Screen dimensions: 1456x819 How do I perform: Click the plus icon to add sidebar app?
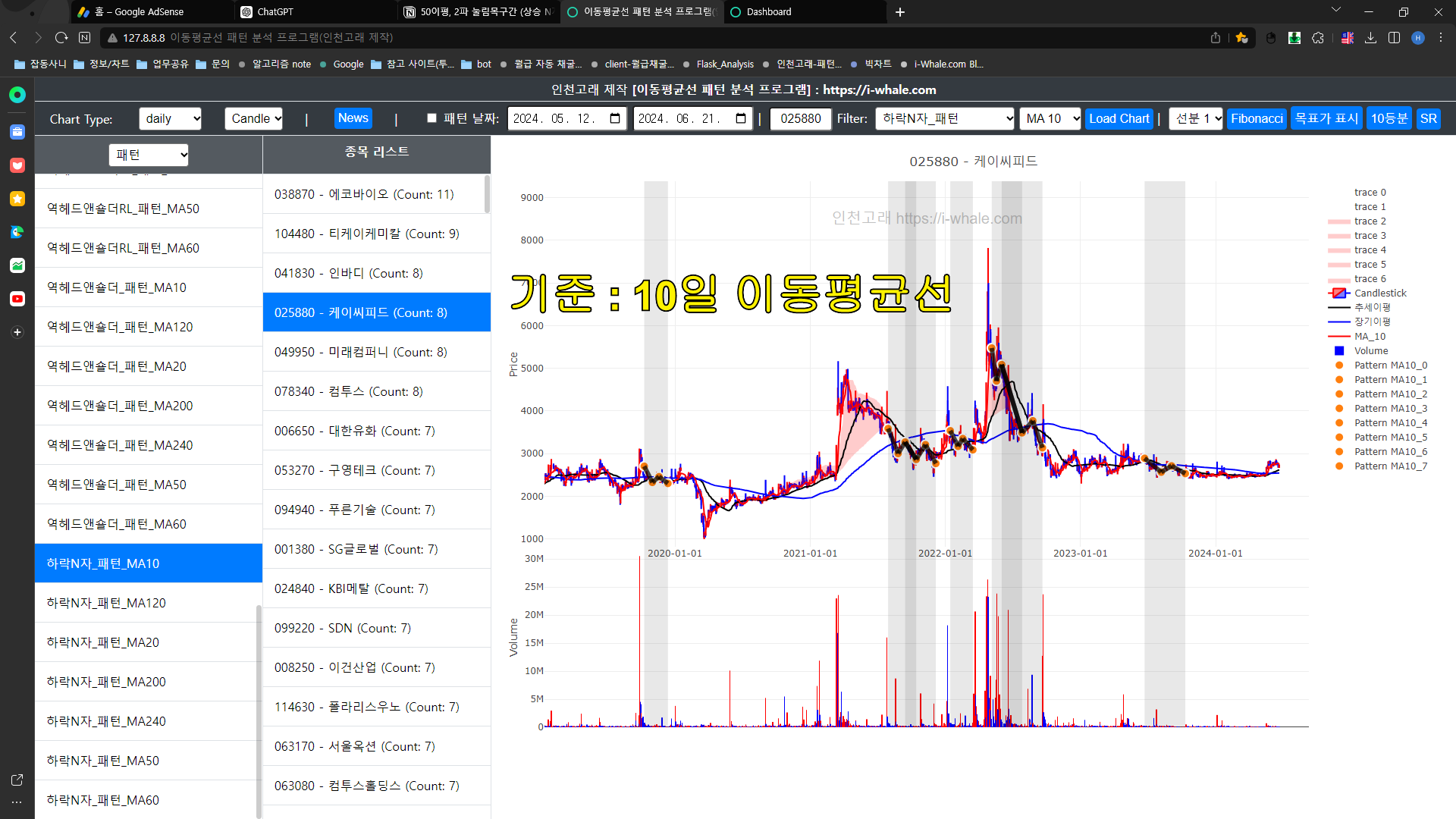coord(17,332)
